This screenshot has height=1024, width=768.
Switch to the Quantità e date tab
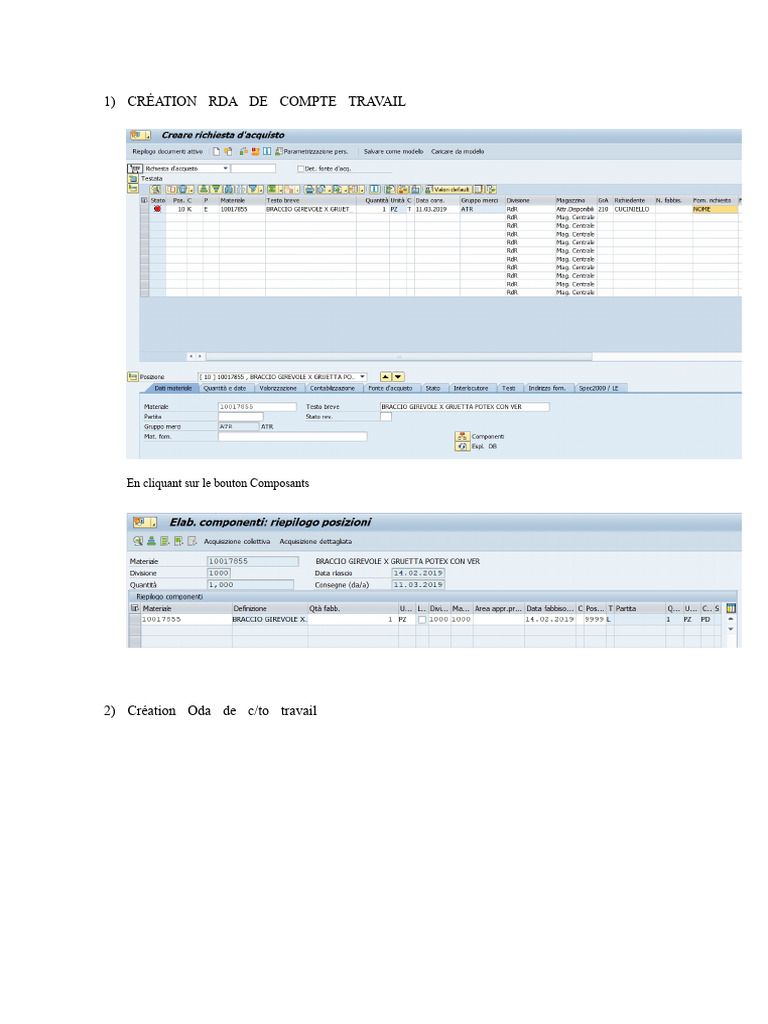point(225,388)
